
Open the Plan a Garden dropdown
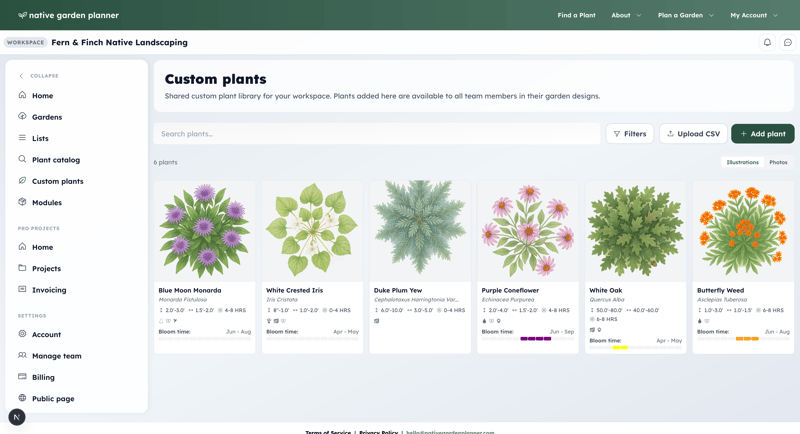685,15
